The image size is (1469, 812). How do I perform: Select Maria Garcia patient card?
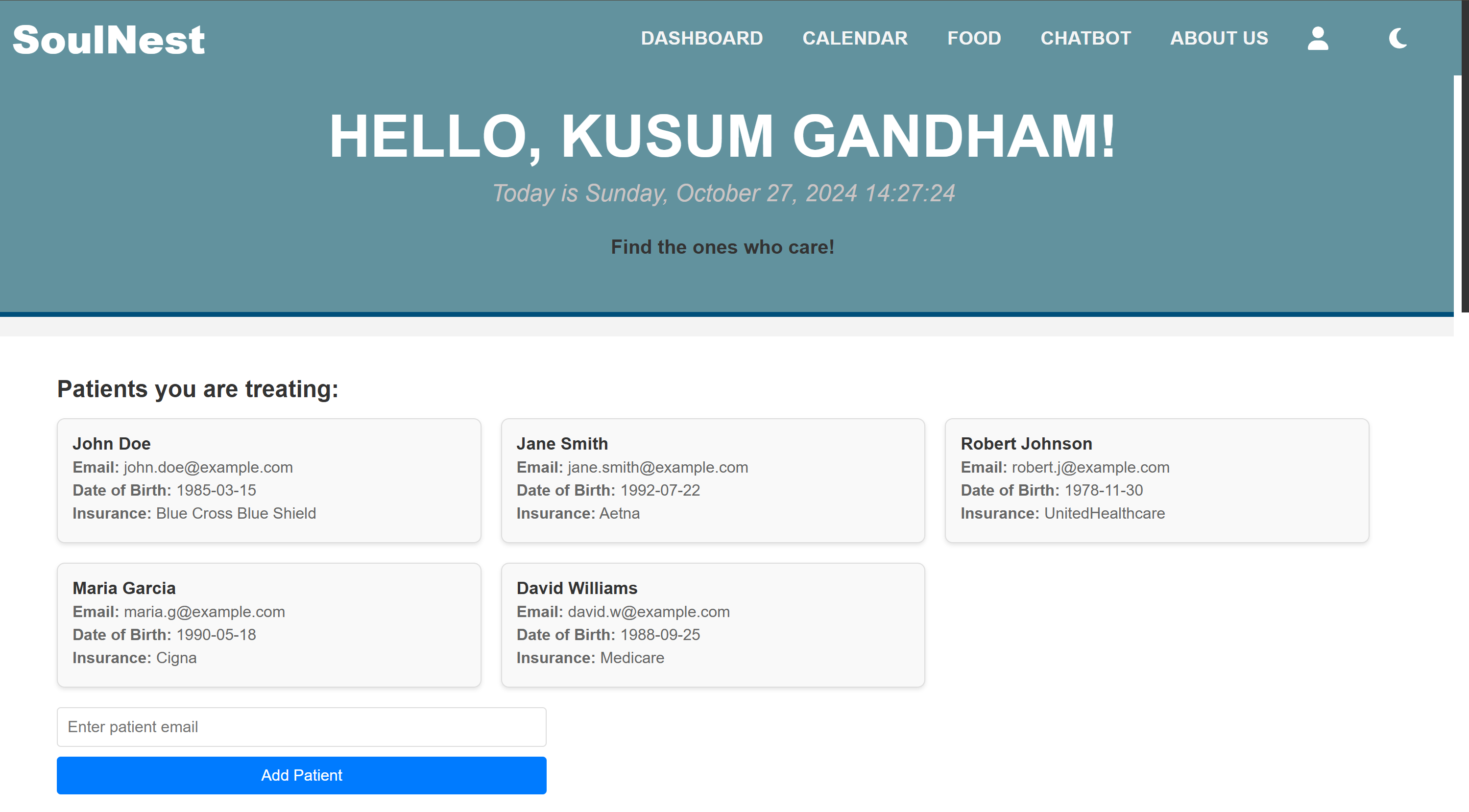coord(268,624)
